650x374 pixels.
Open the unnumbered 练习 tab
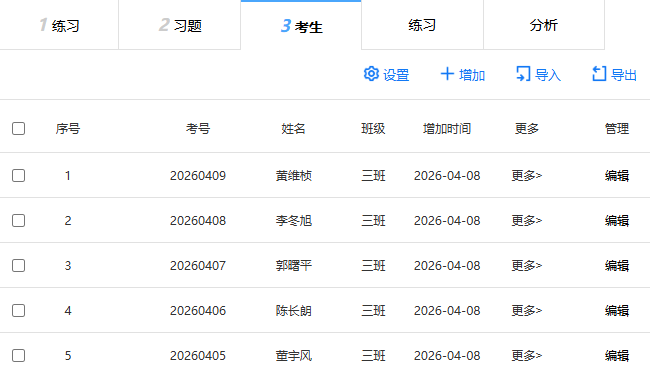pos(422,25)
